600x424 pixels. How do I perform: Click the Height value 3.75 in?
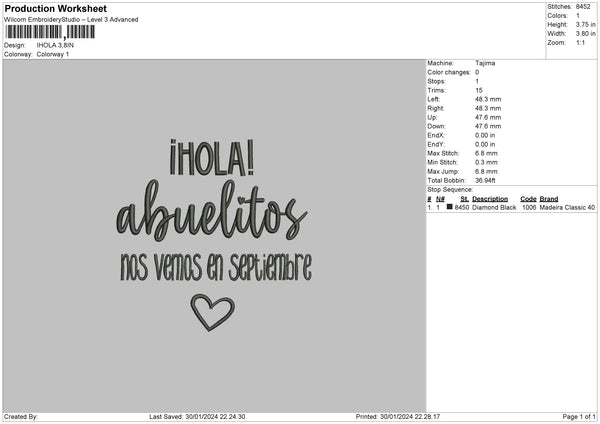(586, 24)
